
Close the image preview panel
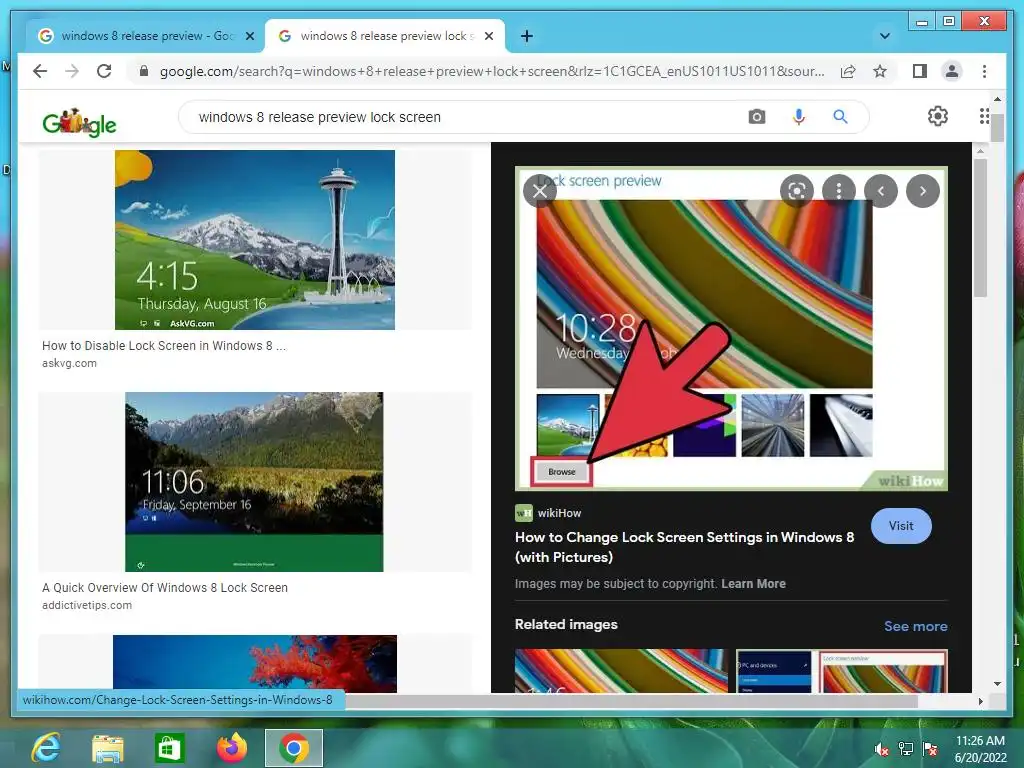tap(539, 191)
